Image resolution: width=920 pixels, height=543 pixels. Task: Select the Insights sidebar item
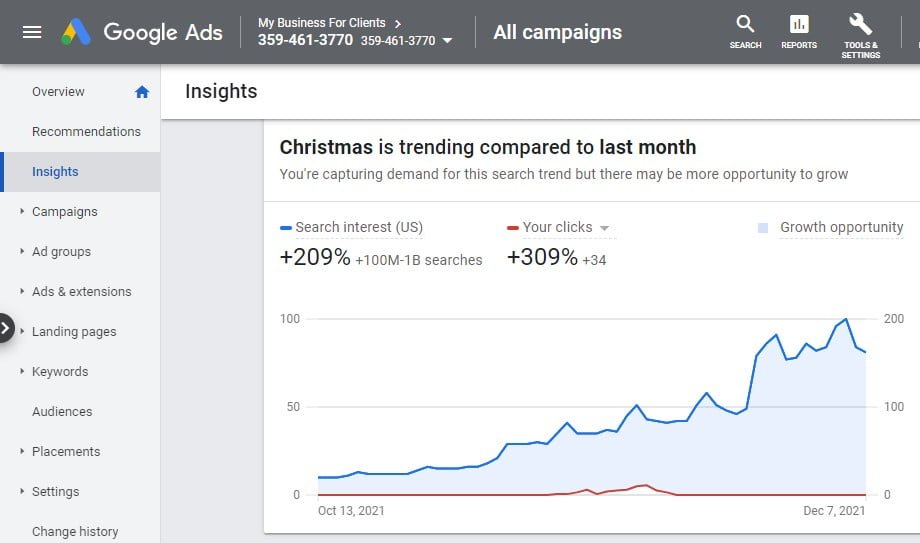[x=80, y=171]
